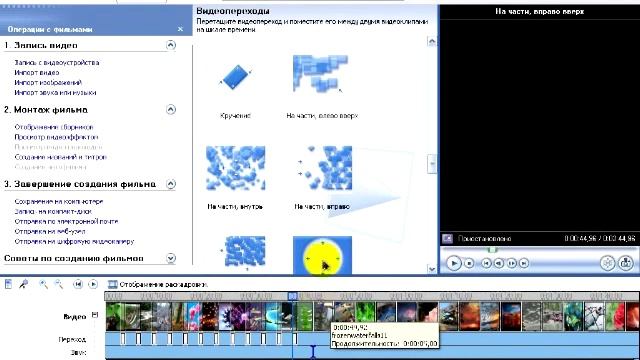
Task: Click the transitions list scrollbar thumb
Action: pos(431,164)
